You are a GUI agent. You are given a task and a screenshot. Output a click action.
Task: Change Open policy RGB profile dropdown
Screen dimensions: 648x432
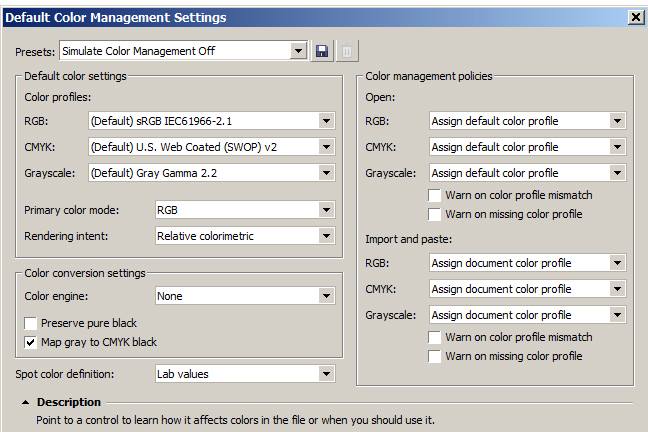617,121
